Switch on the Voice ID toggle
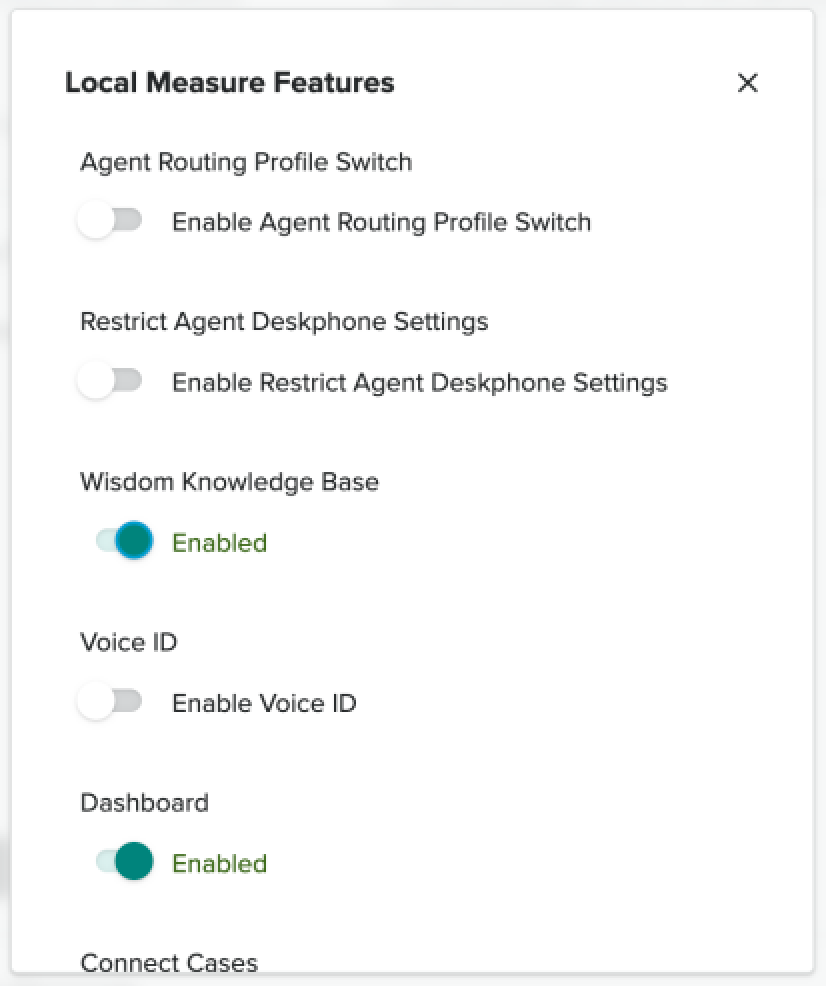826x986 pixels. point(111,703)
